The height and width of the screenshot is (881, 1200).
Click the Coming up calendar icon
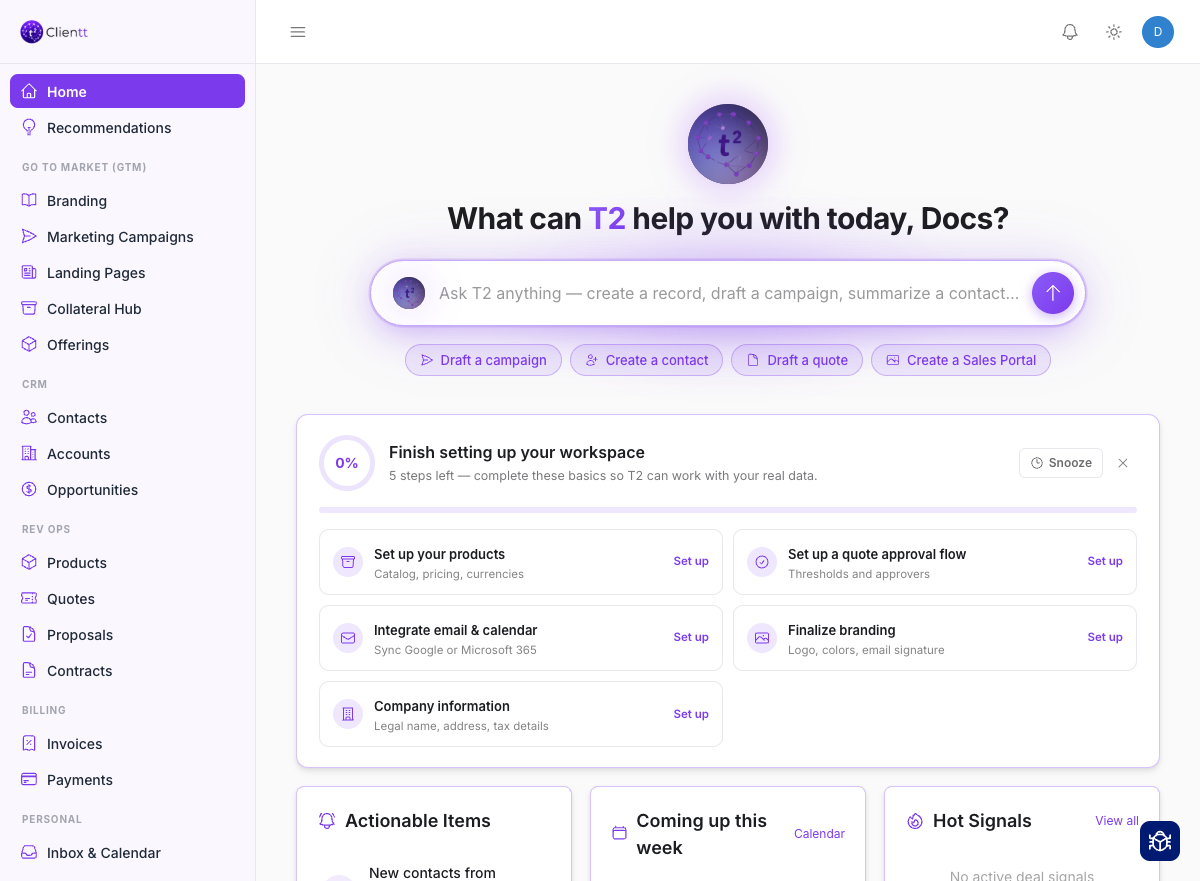(x=619, y=833)
